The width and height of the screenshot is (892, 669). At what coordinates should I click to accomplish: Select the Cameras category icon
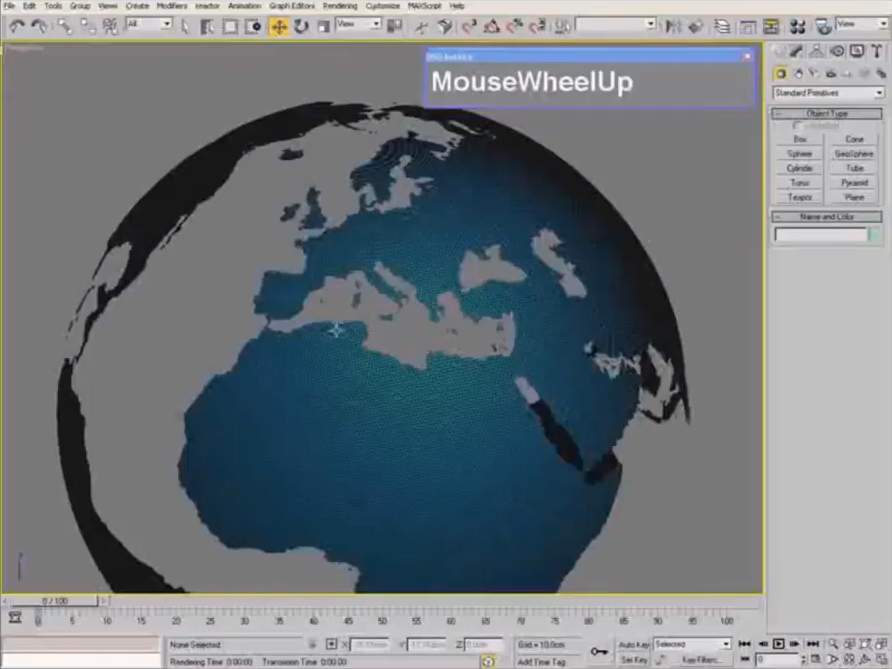[831, 73]
